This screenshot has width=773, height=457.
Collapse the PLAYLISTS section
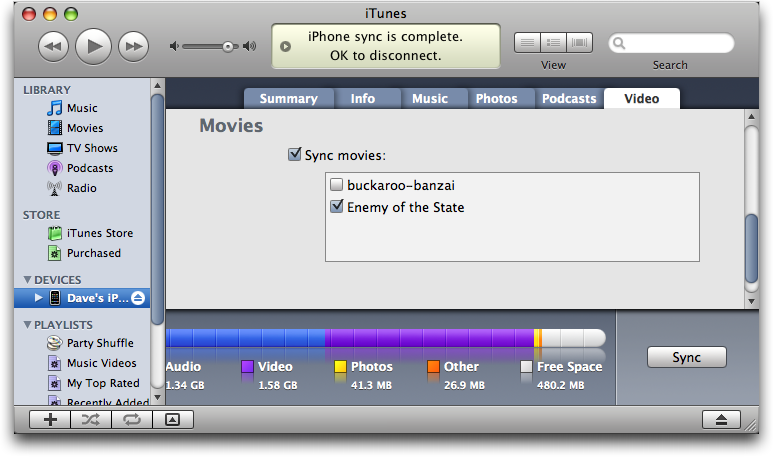(x=27, y=325)
